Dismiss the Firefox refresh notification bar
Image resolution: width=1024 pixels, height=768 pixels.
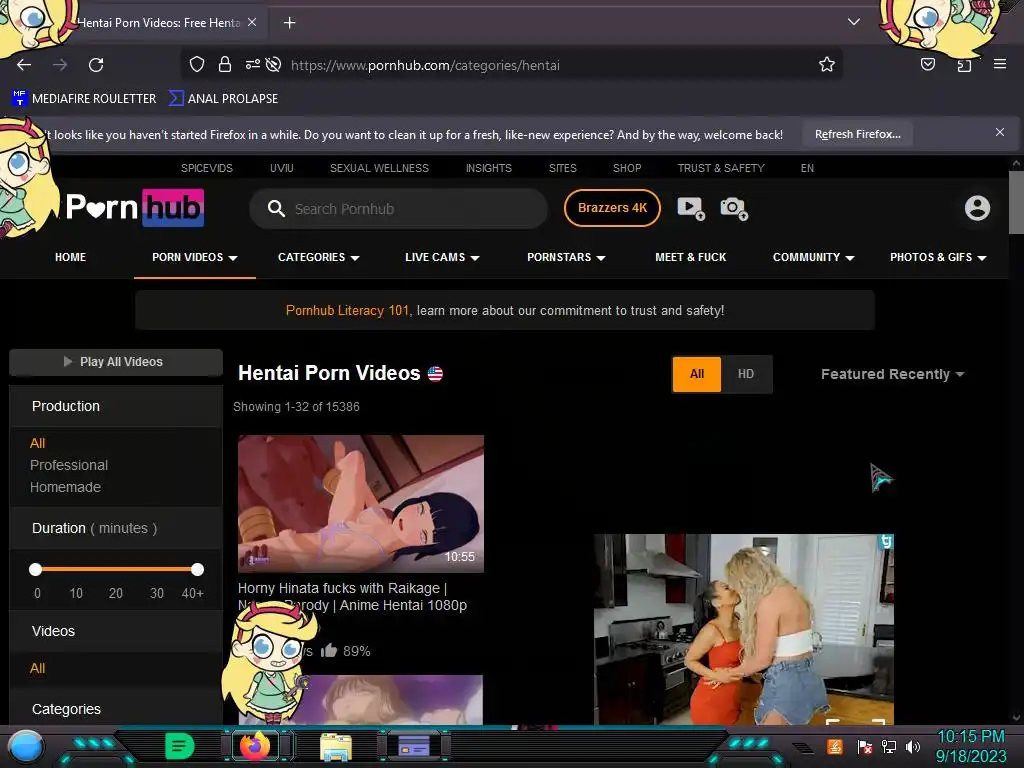1000,133
